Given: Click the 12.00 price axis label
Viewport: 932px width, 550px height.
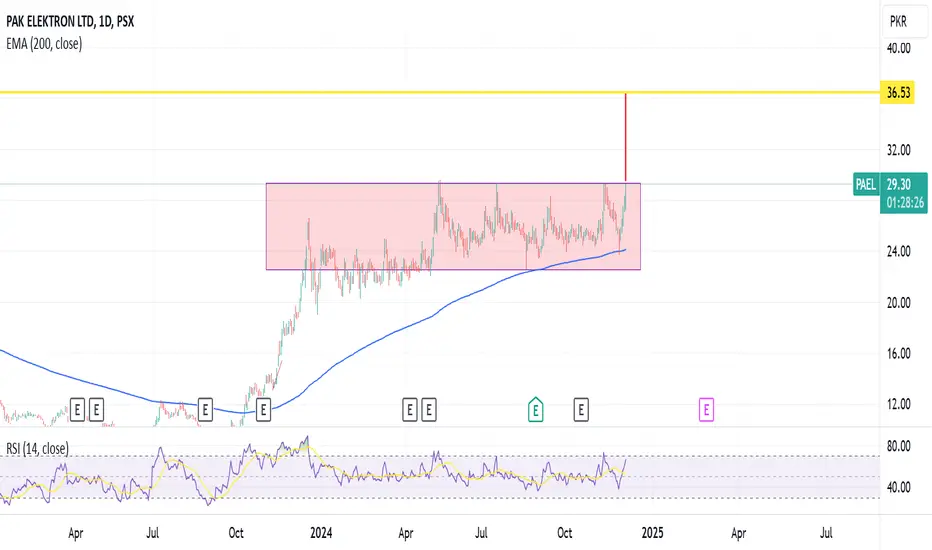Looking at the screenshot, I should coord(898,404).
